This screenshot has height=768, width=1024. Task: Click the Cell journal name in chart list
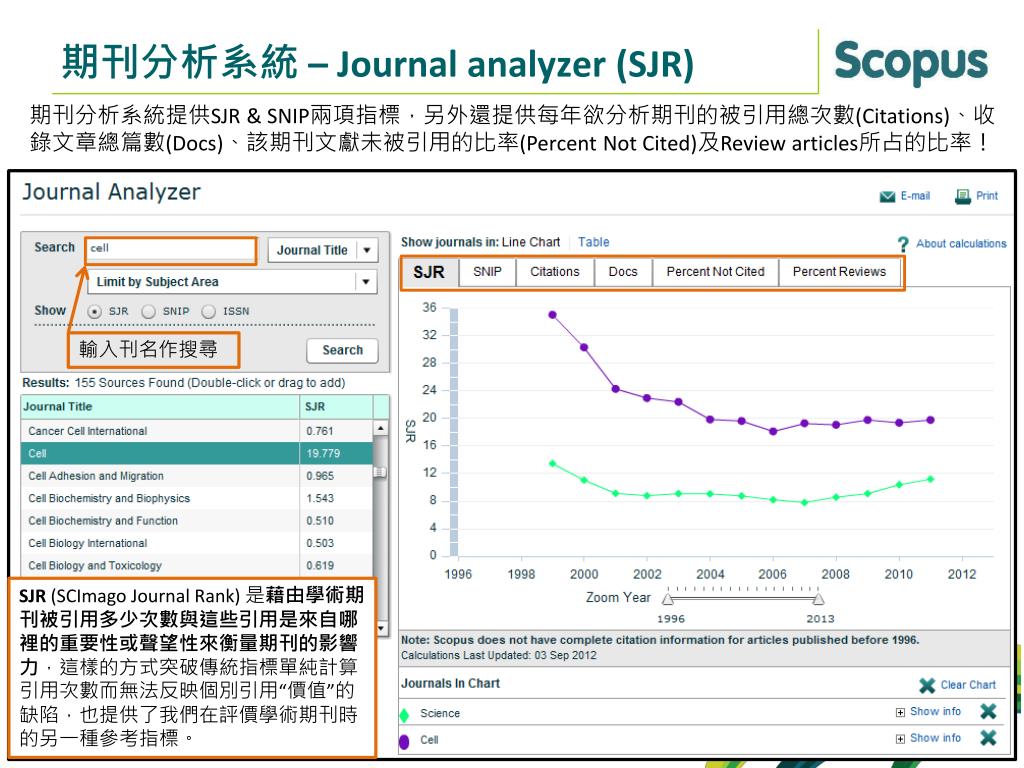tap(429, 740)
